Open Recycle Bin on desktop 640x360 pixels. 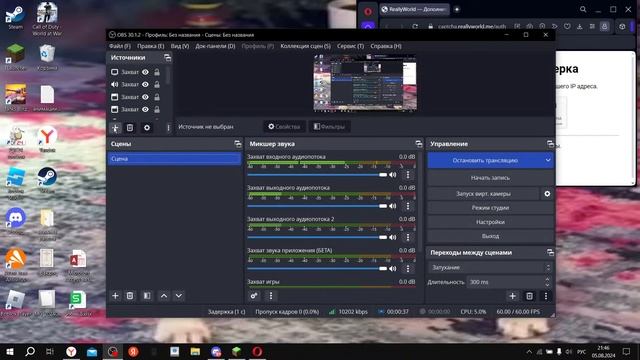47,57
